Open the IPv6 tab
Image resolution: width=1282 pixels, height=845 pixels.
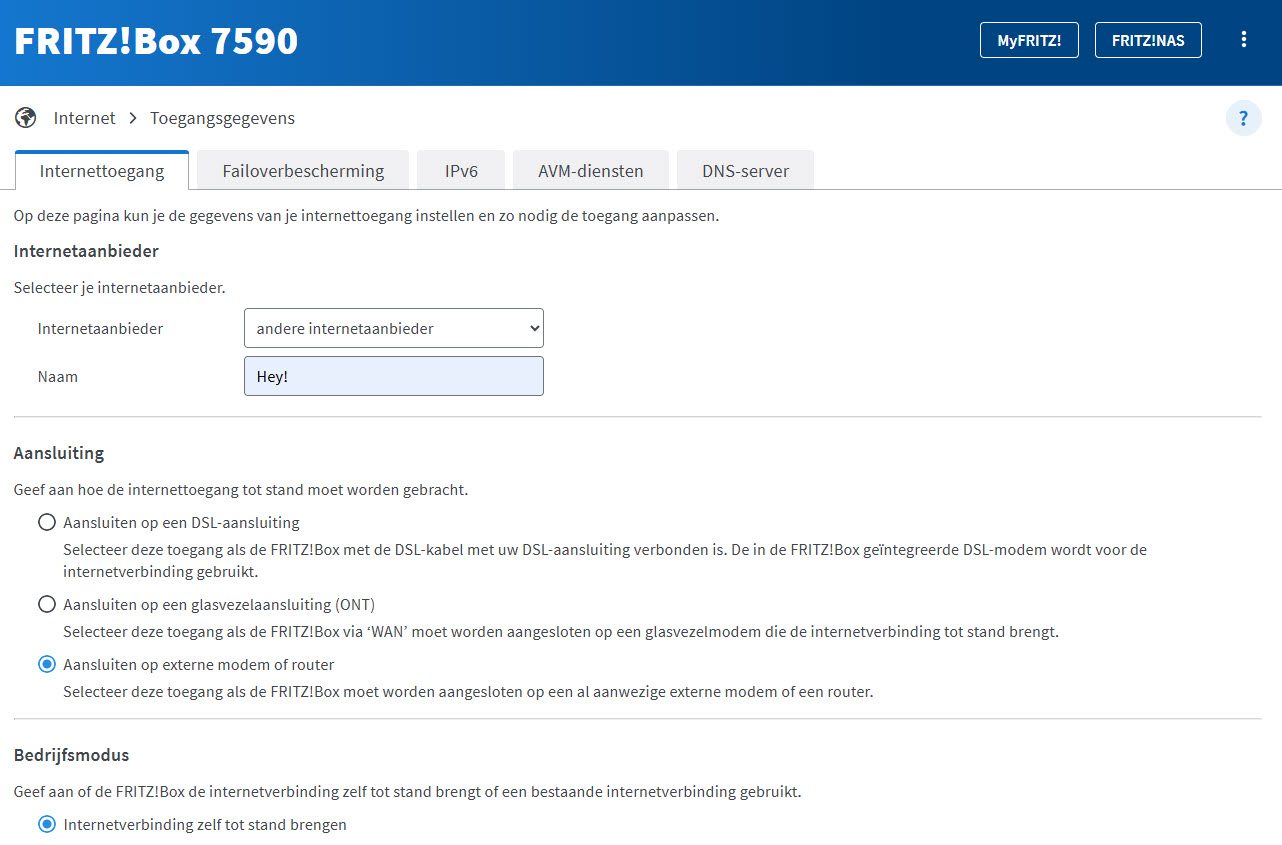[x=461, y=171]
